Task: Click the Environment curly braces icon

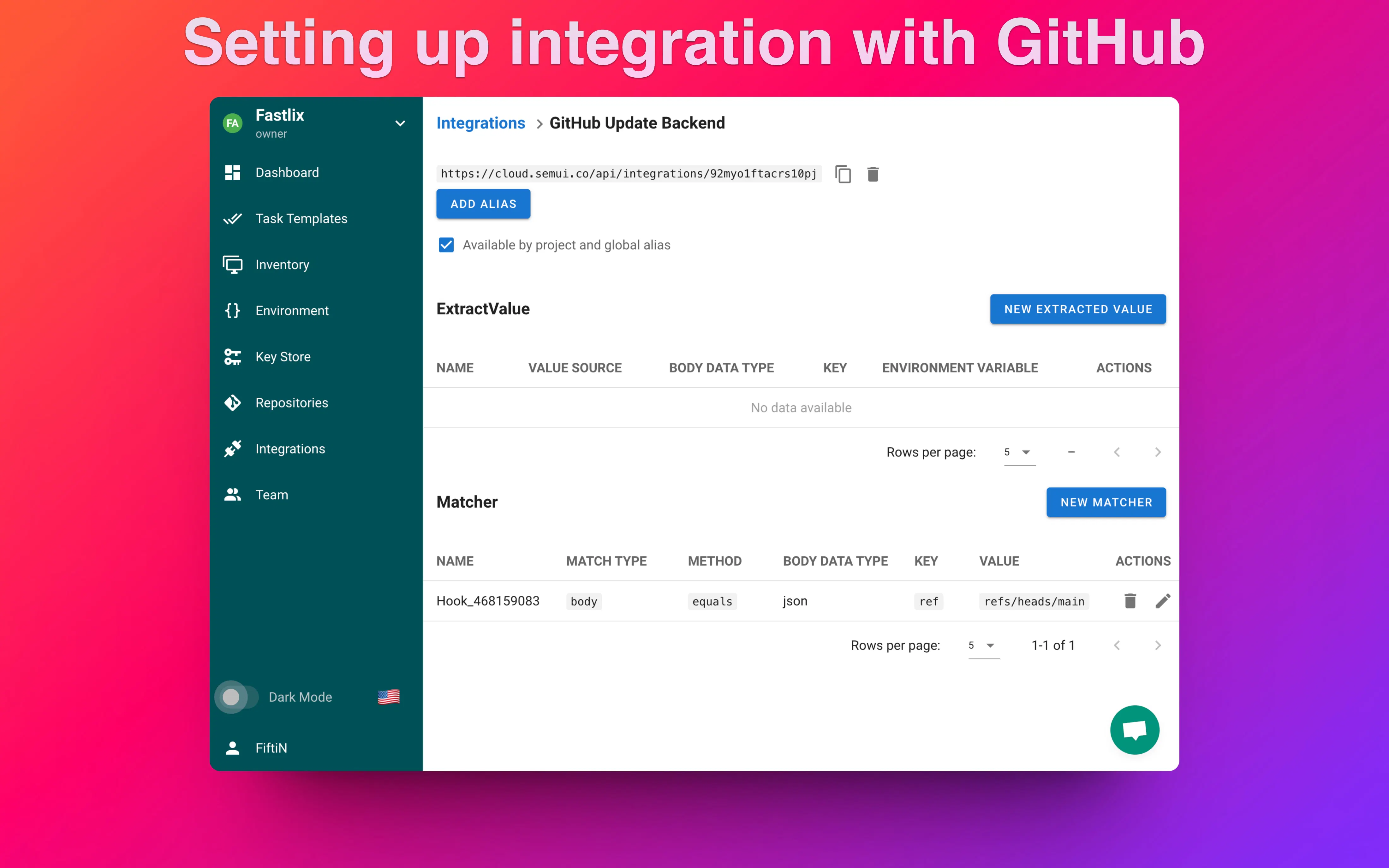Action: (x=232, y=311)
